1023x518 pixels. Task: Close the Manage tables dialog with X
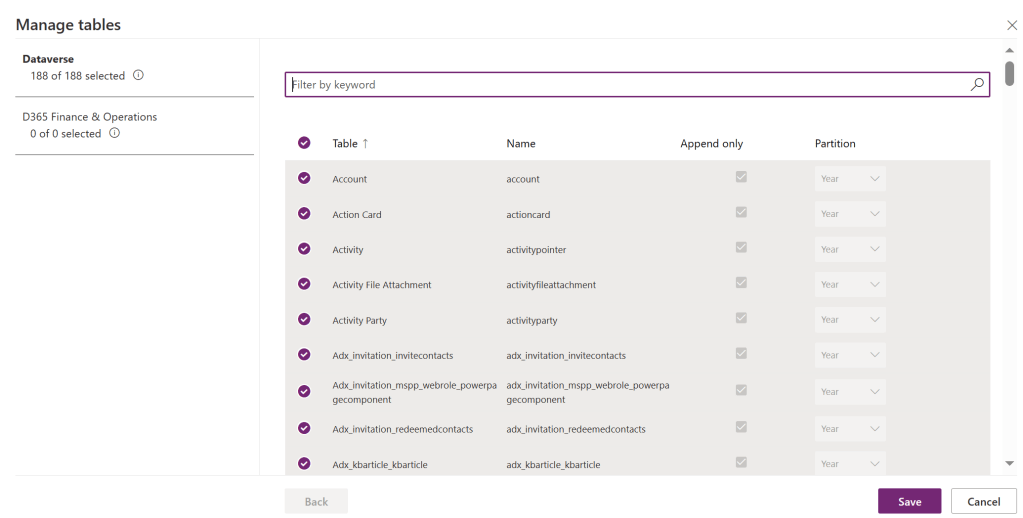[1011, 24]
